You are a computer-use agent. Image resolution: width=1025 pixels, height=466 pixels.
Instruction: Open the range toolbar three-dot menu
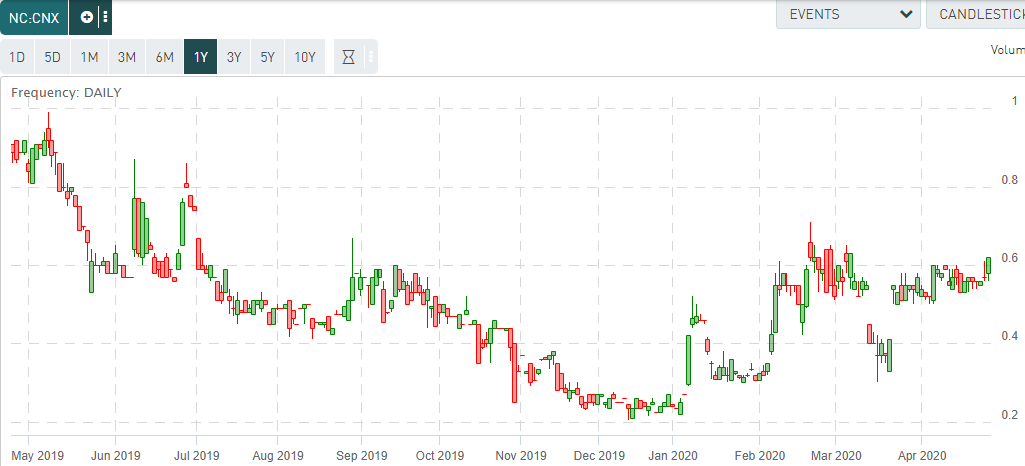coord(371,57)
